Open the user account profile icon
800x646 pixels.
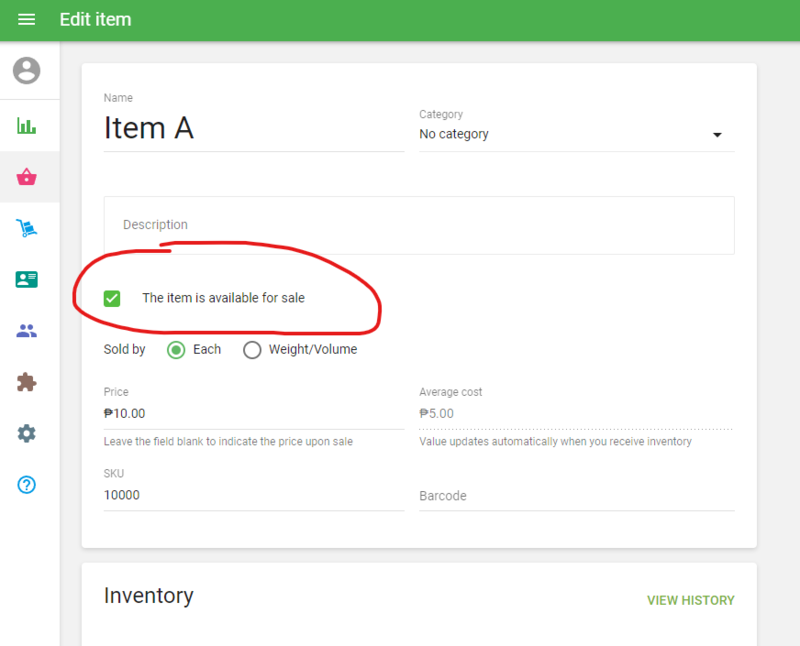(x=27, y=71)
